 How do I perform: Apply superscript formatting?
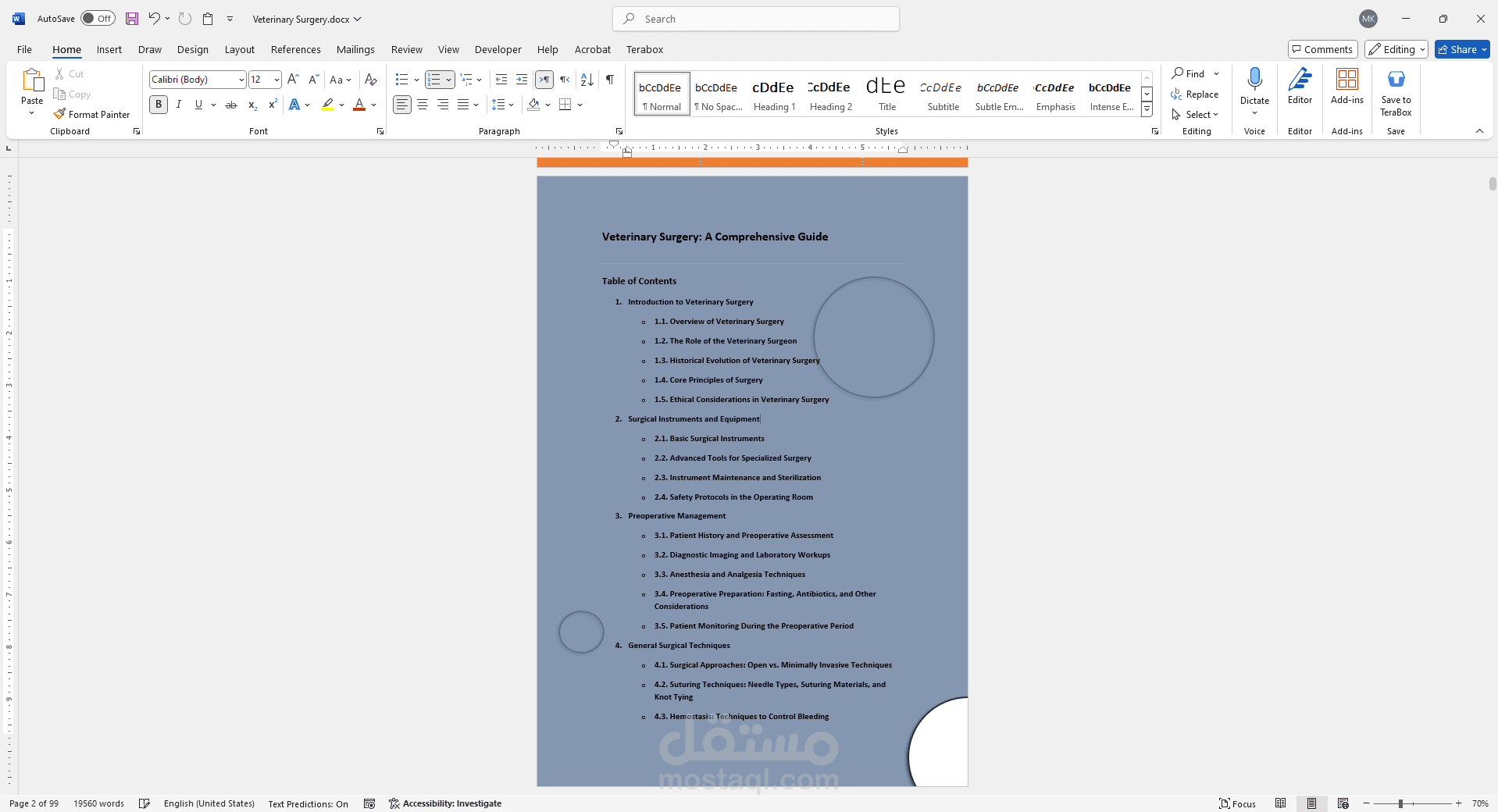pyautogui.click(x=273, y=105)
